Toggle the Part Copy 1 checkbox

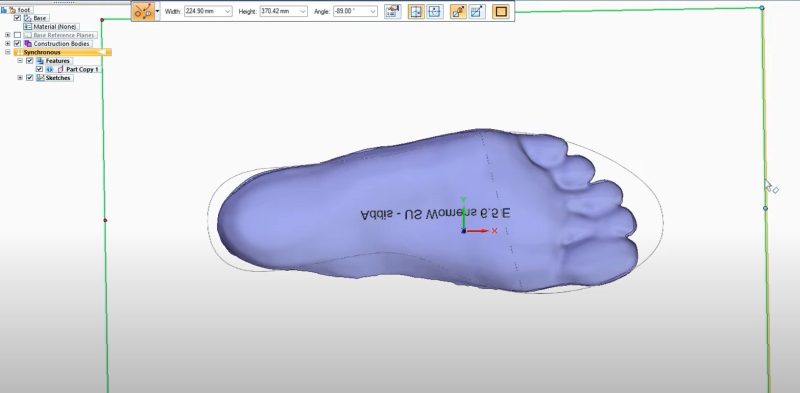pyautogui.click(x=39, y=69)
